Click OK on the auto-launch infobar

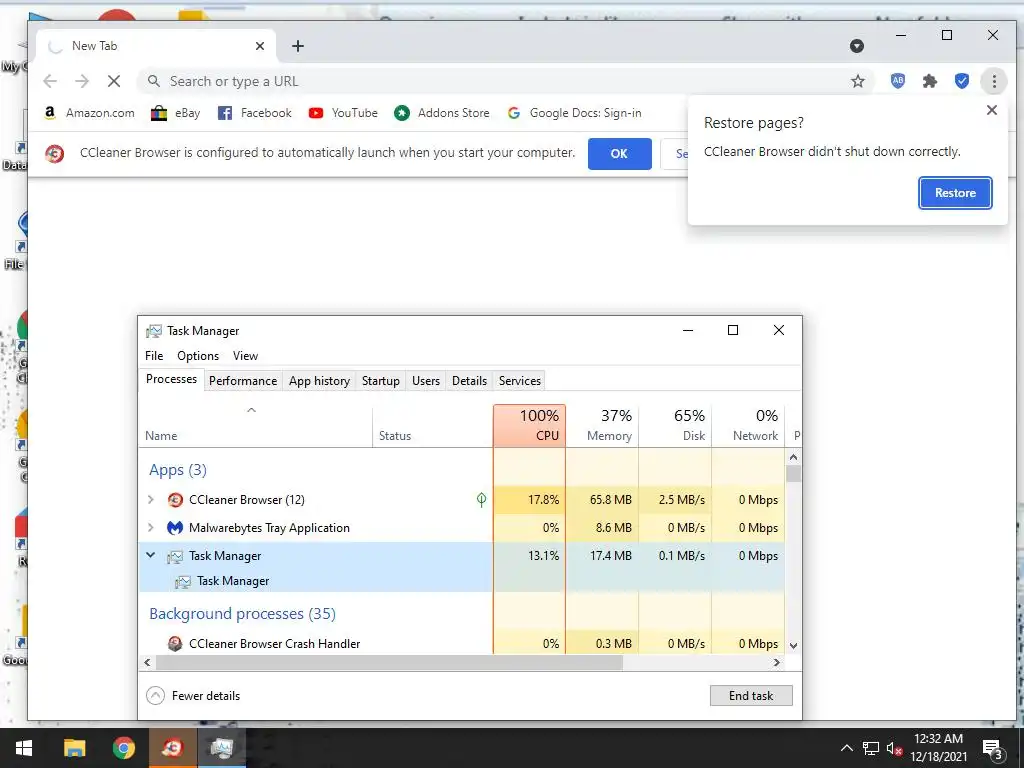(x=619, y=153)
